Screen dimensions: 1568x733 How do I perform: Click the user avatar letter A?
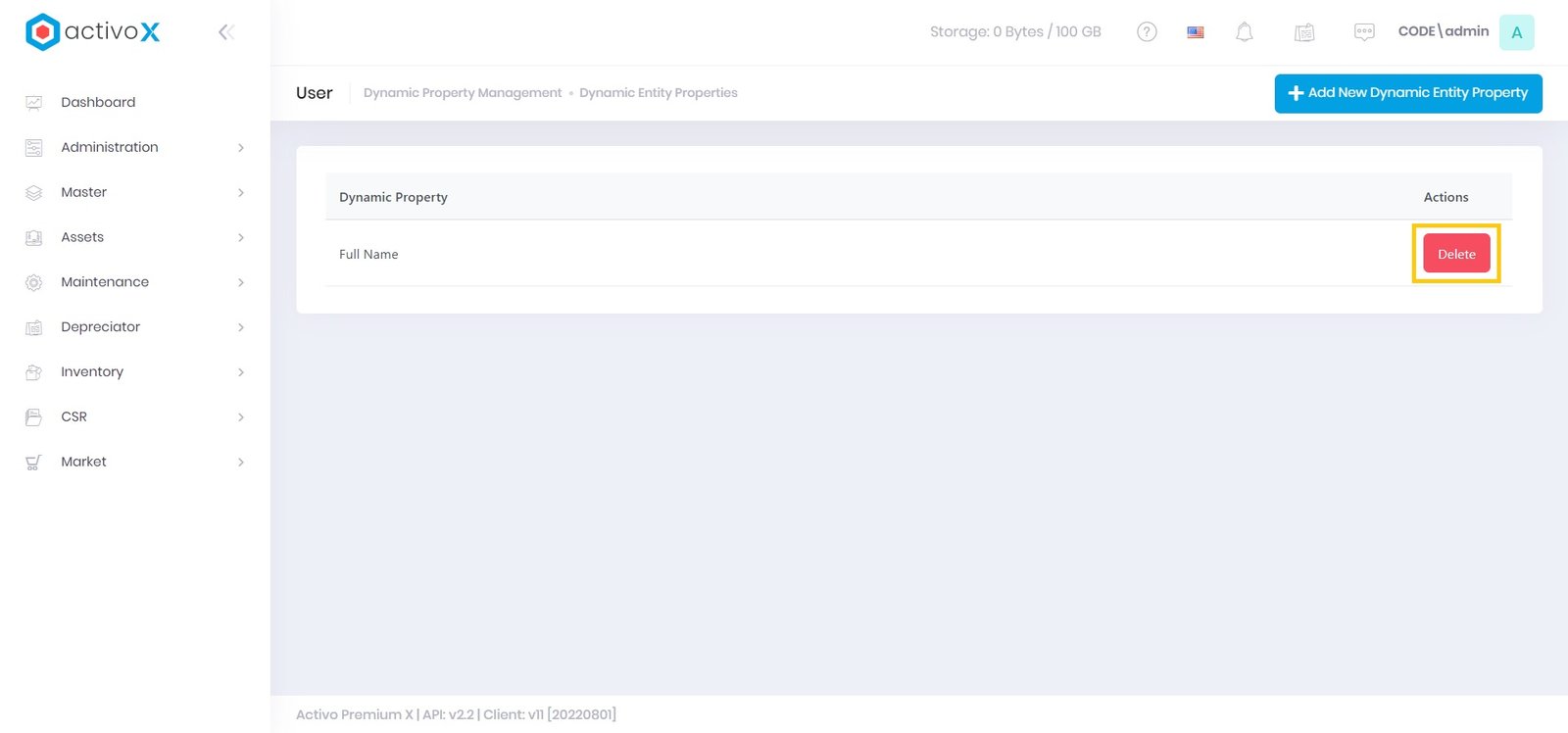pyautogui.click(x=1516, y=32)
